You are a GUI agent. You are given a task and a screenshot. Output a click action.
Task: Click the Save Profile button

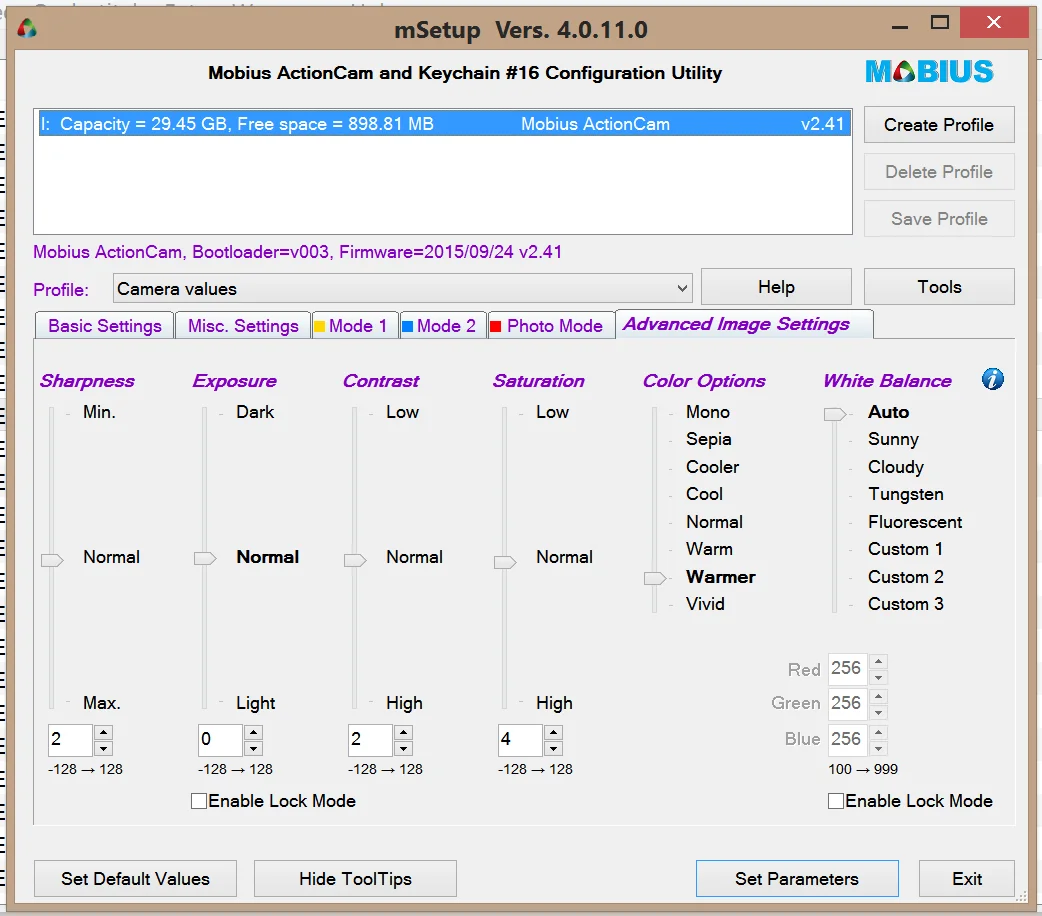[x=939, y=219]
